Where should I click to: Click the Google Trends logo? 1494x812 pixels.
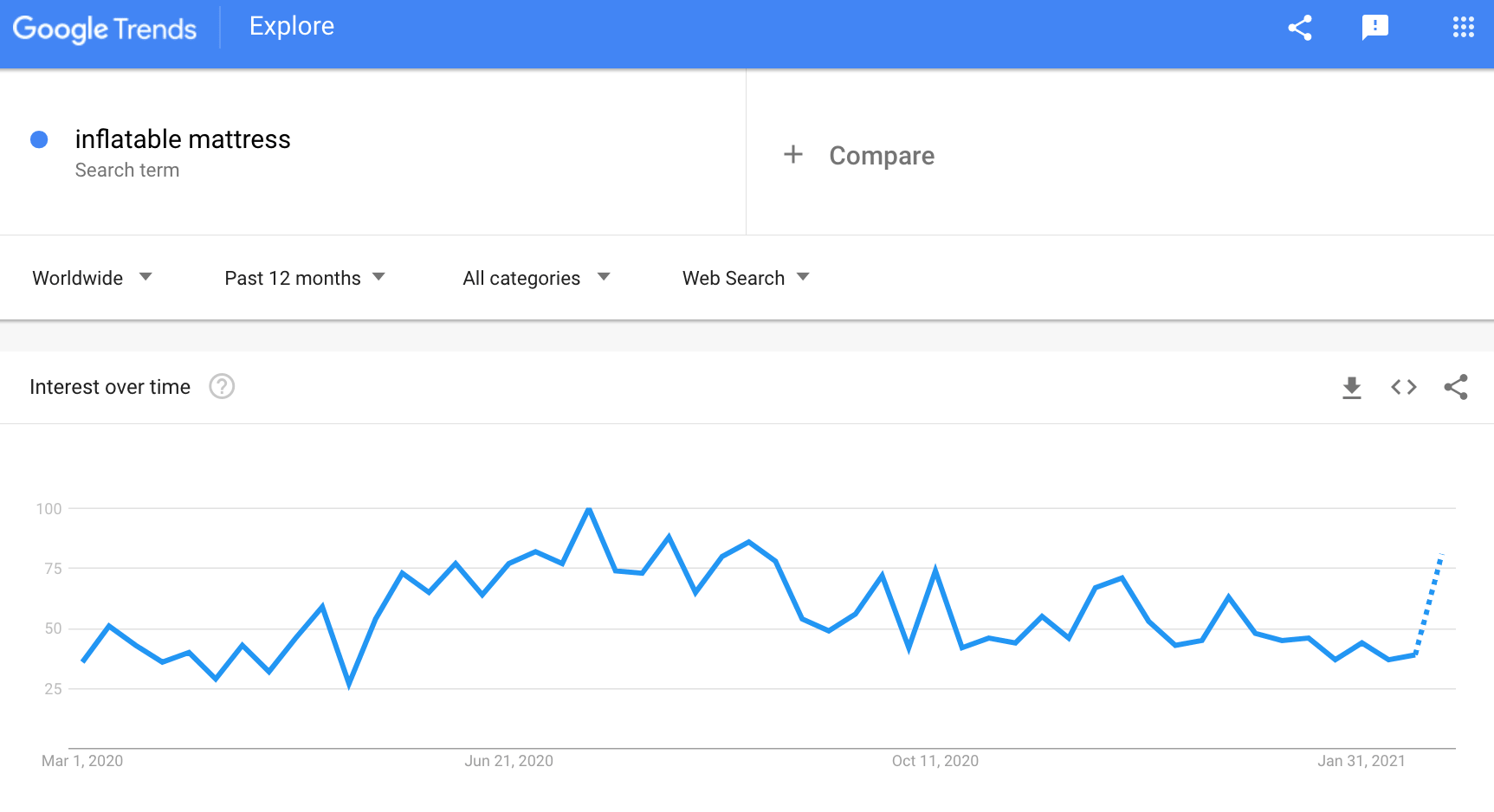(x=105, y=29)
